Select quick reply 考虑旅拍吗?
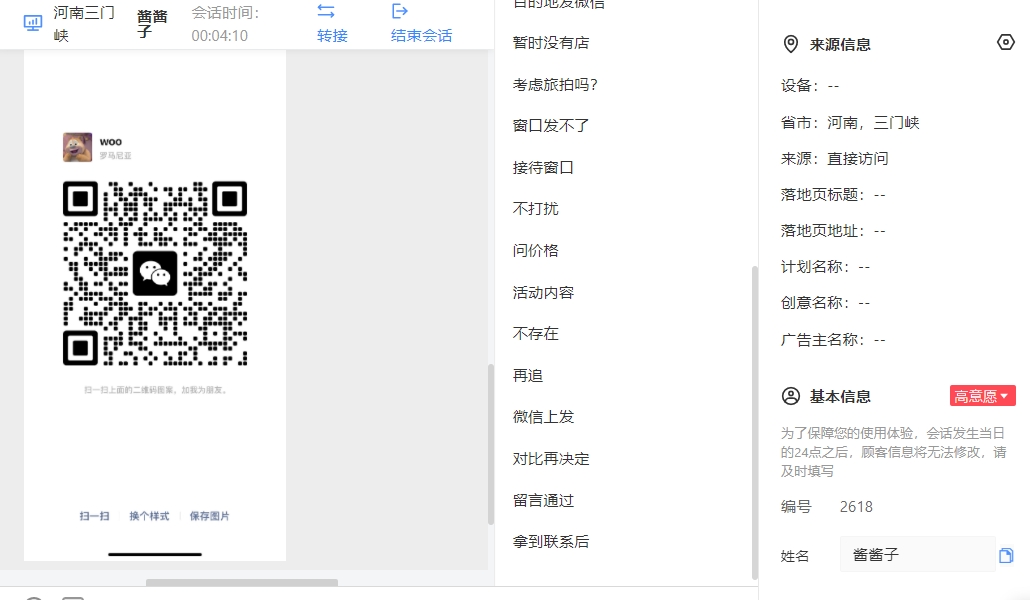The width and height of the screenshot is (1030, 600). coord(554,85)
